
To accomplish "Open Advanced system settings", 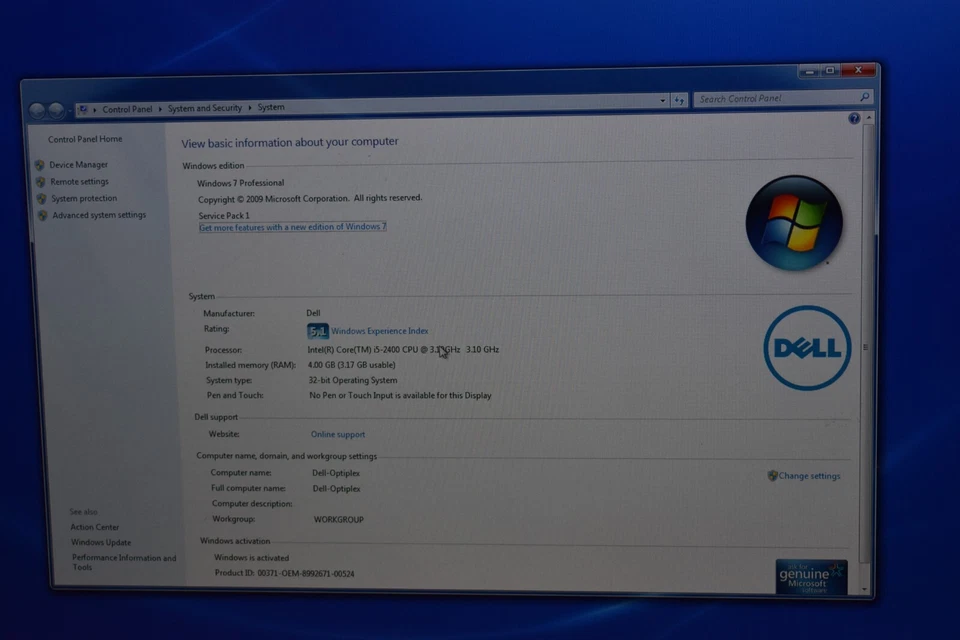I will pyautogui.click(x=98, y=214).
